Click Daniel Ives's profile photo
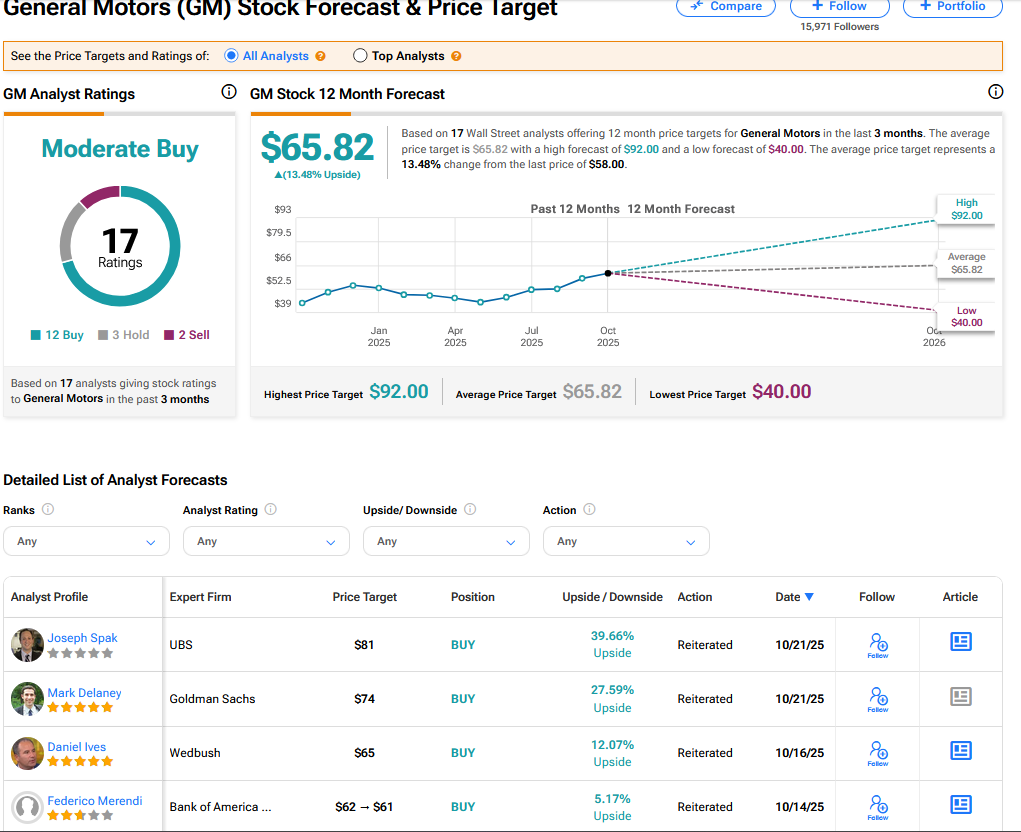Image resolution: width=1021 pixels, height=832 pixels. tap(27, 753)
